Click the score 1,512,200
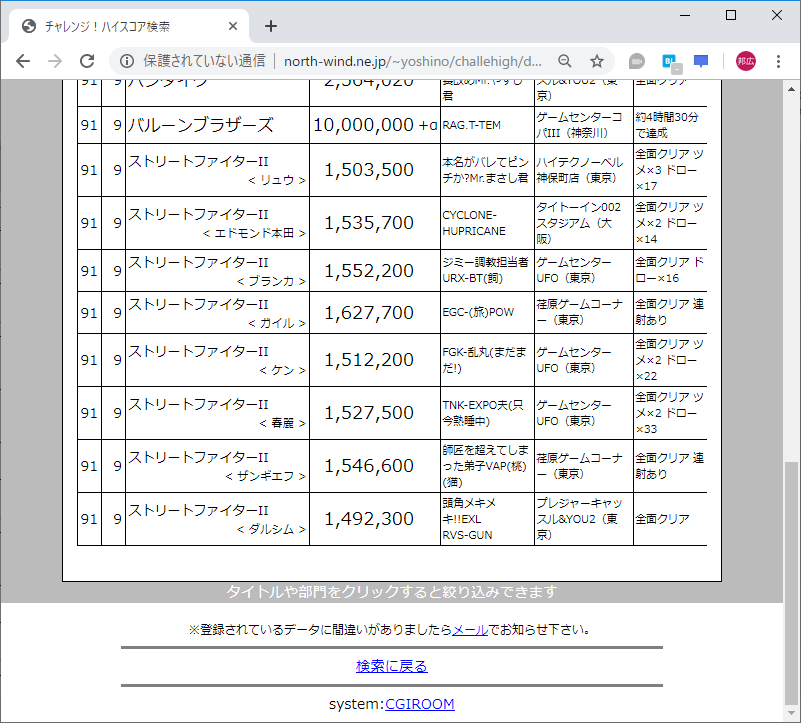Screen dimensions: 801x723 [369, 360]
